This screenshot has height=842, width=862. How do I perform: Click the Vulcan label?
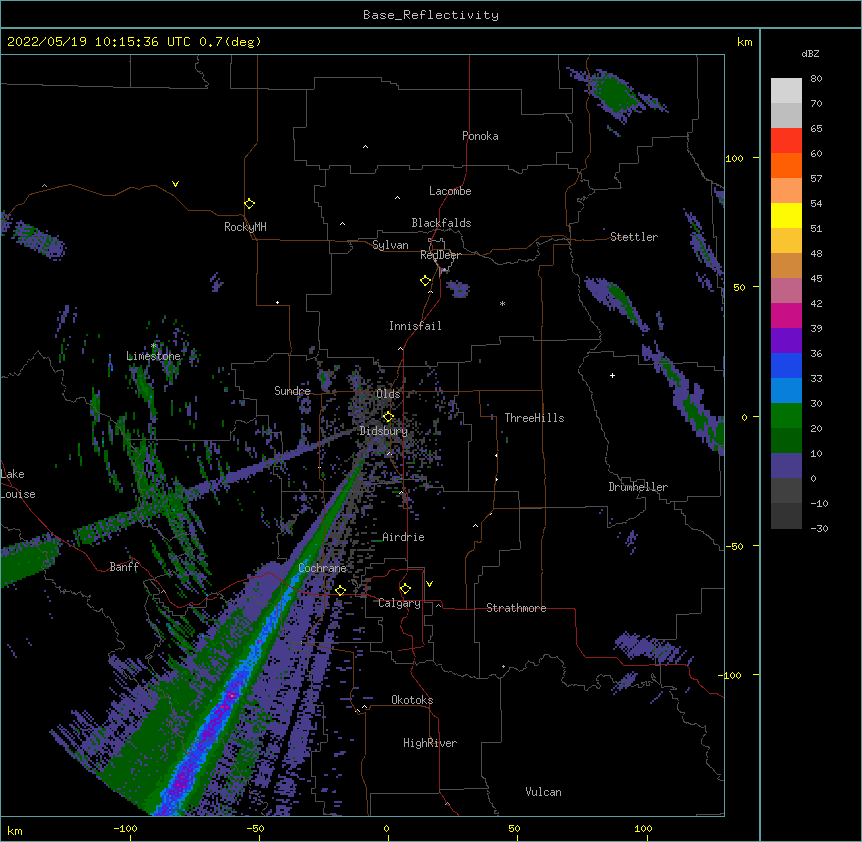click(x=543, y=792)
